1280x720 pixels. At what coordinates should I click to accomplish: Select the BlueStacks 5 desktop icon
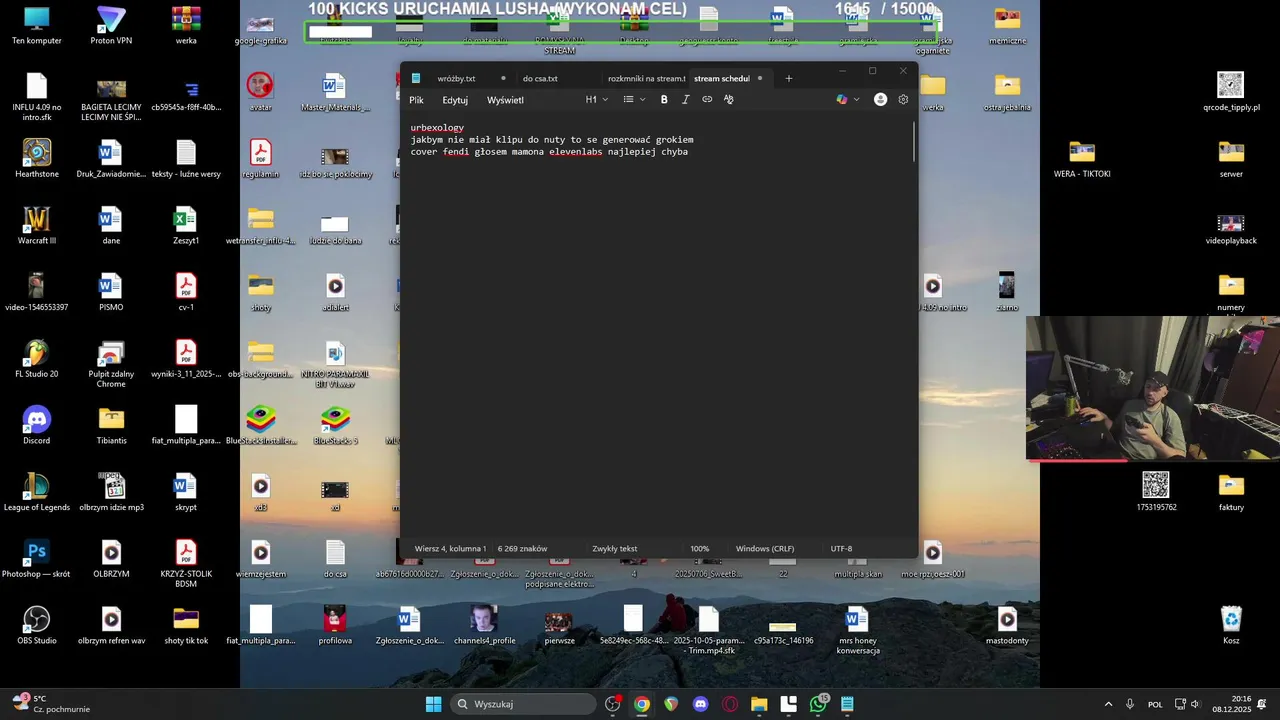[335, 426]
